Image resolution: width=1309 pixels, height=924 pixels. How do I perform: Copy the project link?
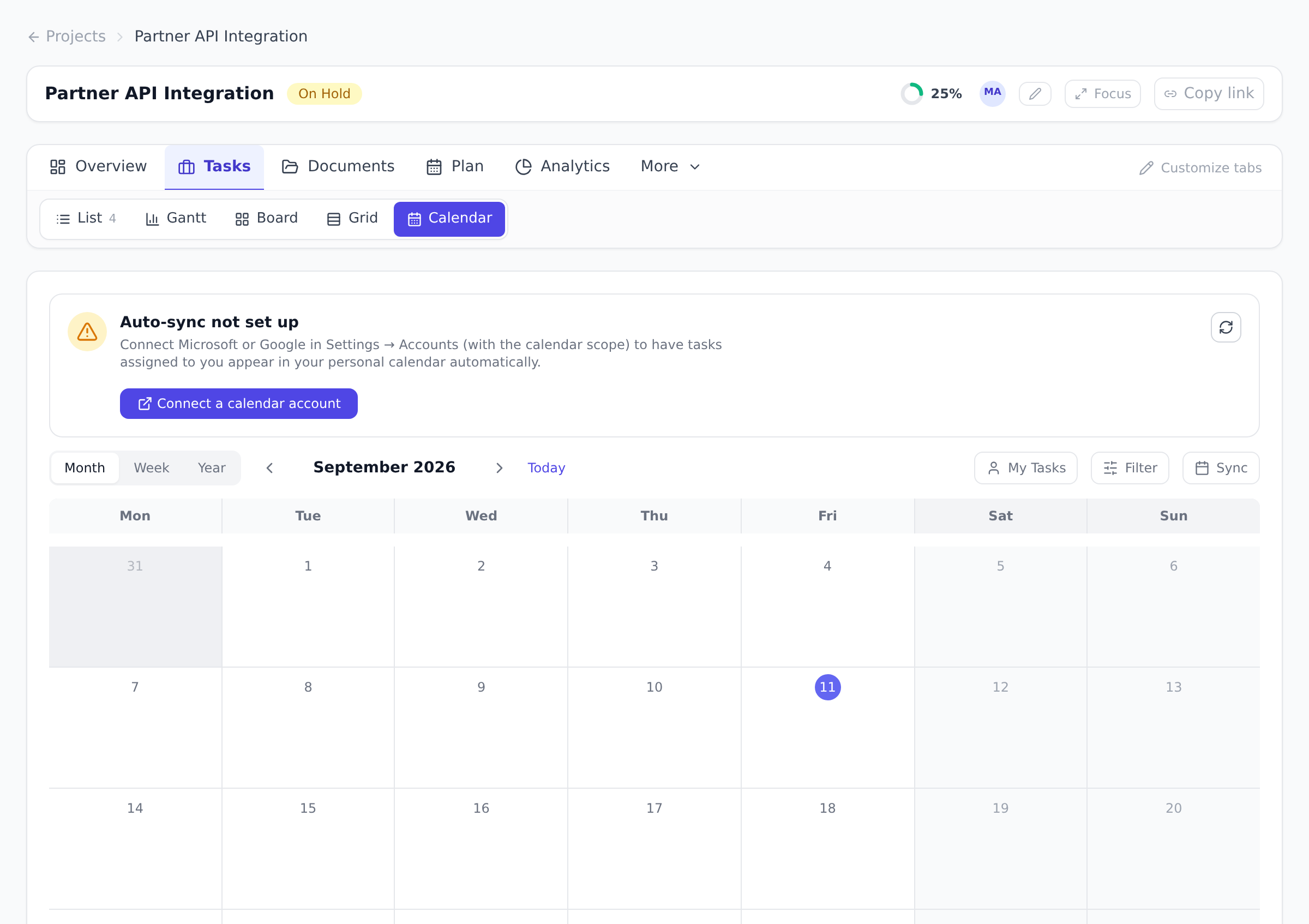[x=1209, y=93]
